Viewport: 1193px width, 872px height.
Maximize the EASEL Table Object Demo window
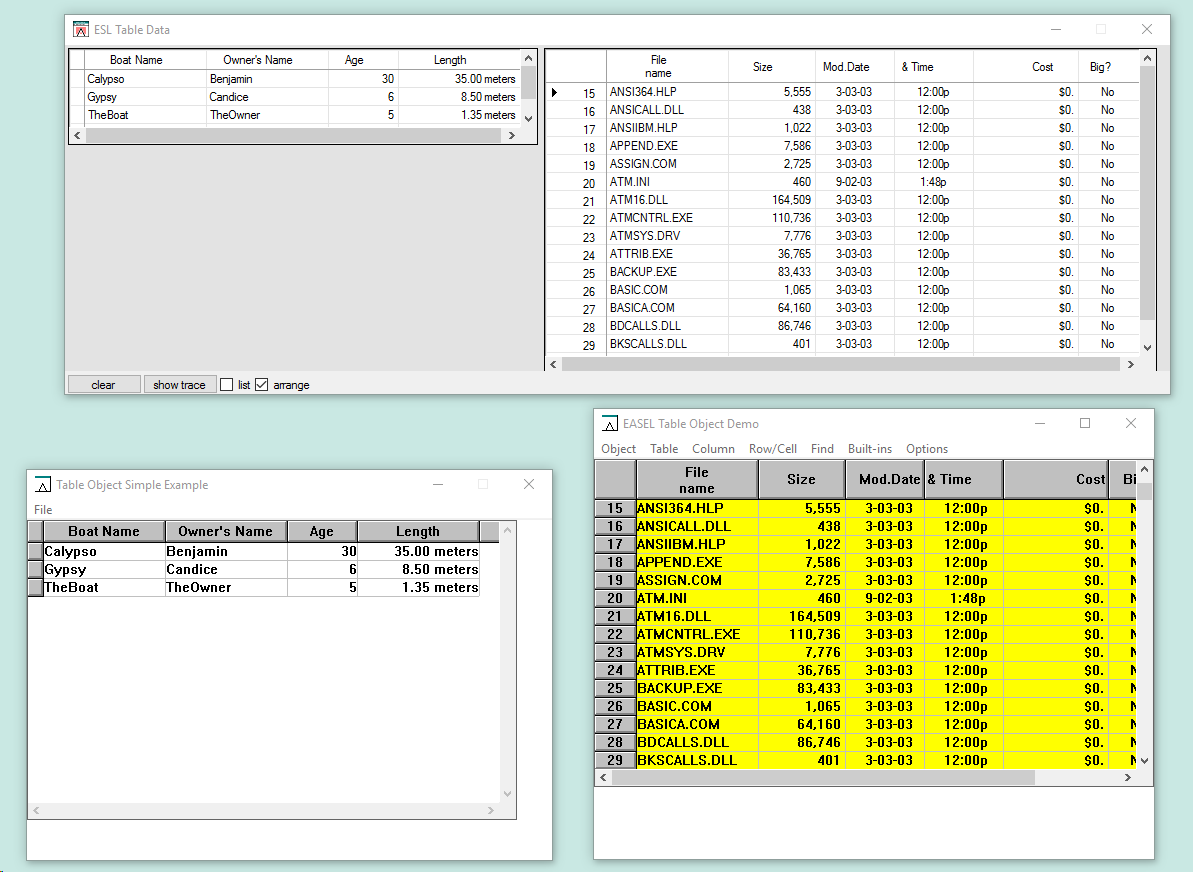1085,424
